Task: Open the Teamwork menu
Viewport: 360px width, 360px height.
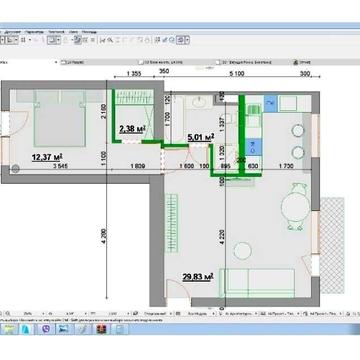Action: pos(56,32)
